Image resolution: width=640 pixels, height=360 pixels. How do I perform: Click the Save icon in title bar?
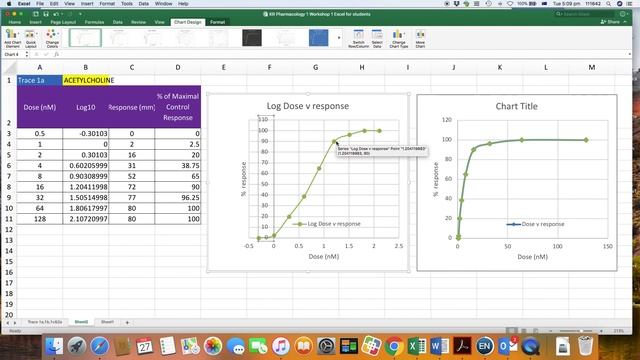coord(46,14)
